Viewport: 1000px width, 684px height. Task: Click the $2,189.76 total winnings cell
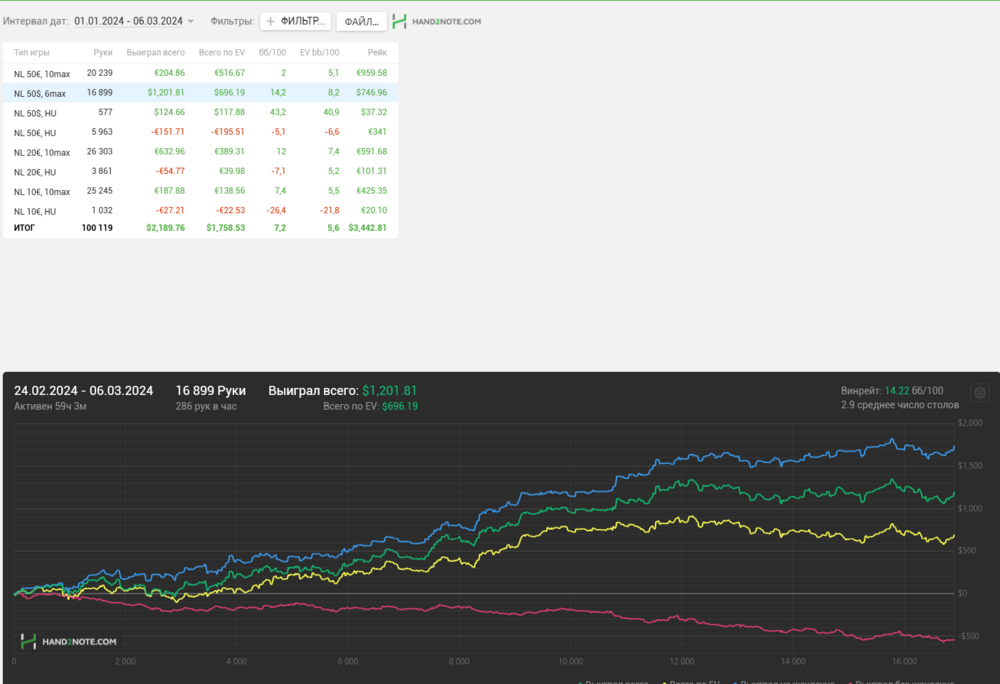(166, 228)
